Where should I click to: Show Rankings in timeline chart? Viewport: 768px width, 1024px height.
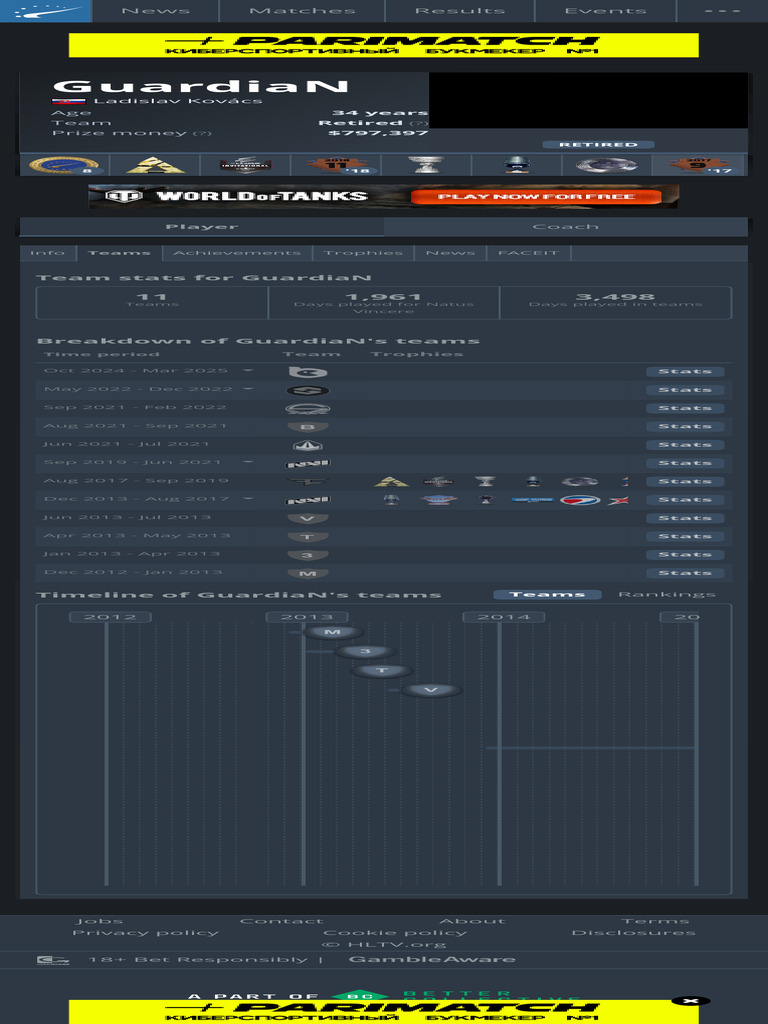(667, 594)
